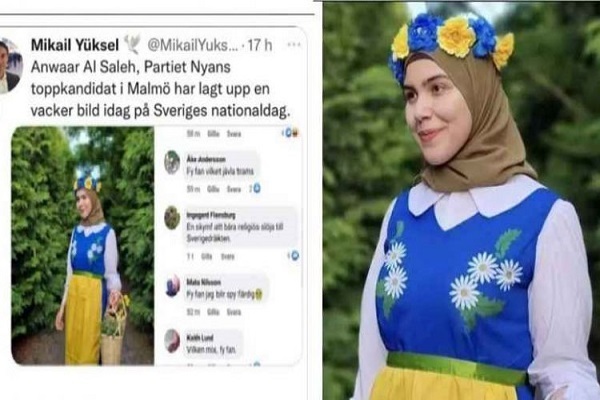Click Gilla under Mats Nilsson's comment
The height and width of the screenshot is (400, 600).
pos(213,312)
